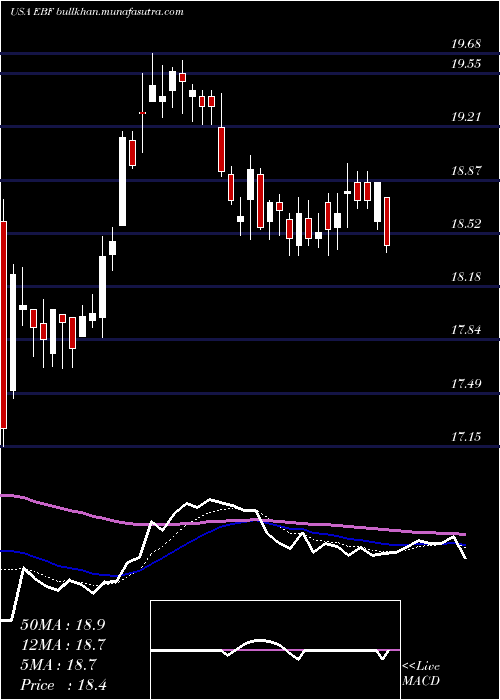Click the 18.87 price level label
The image size is (500, 700).
(466, 171)
